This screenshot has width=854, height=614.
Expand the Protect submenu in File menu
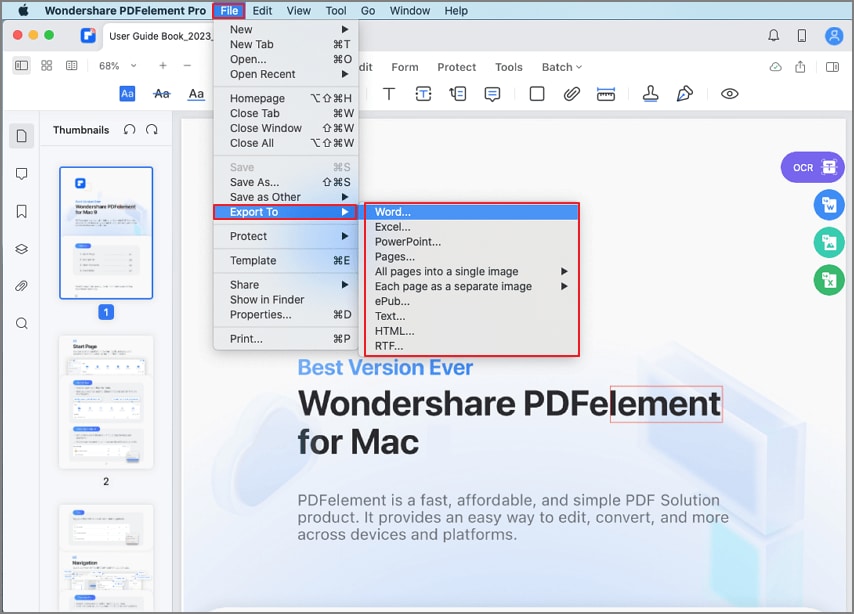point(286,236)
